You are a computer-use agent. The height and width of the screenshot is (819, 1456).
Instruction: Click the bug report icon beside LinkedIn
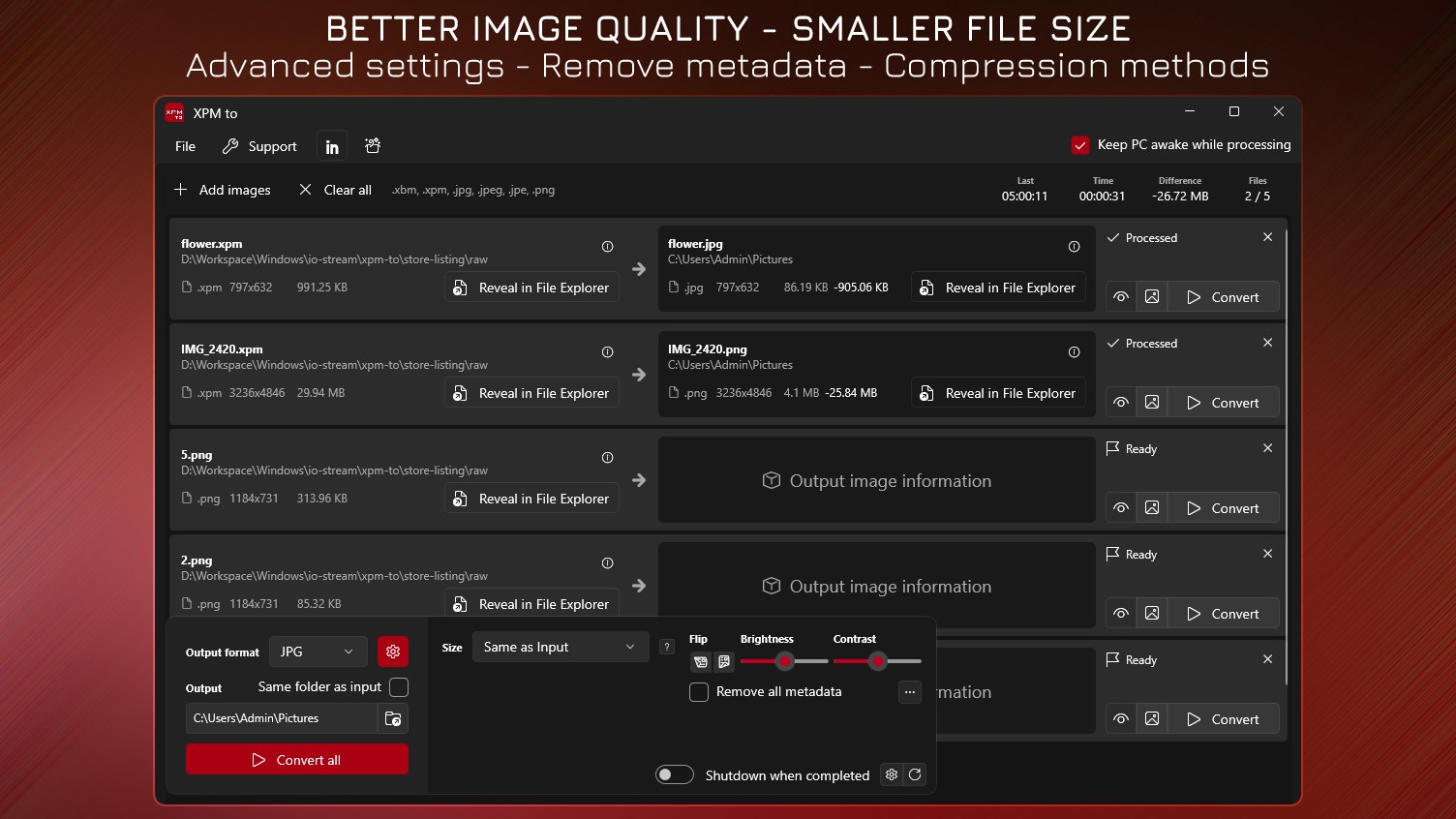[x=373, y=146]
